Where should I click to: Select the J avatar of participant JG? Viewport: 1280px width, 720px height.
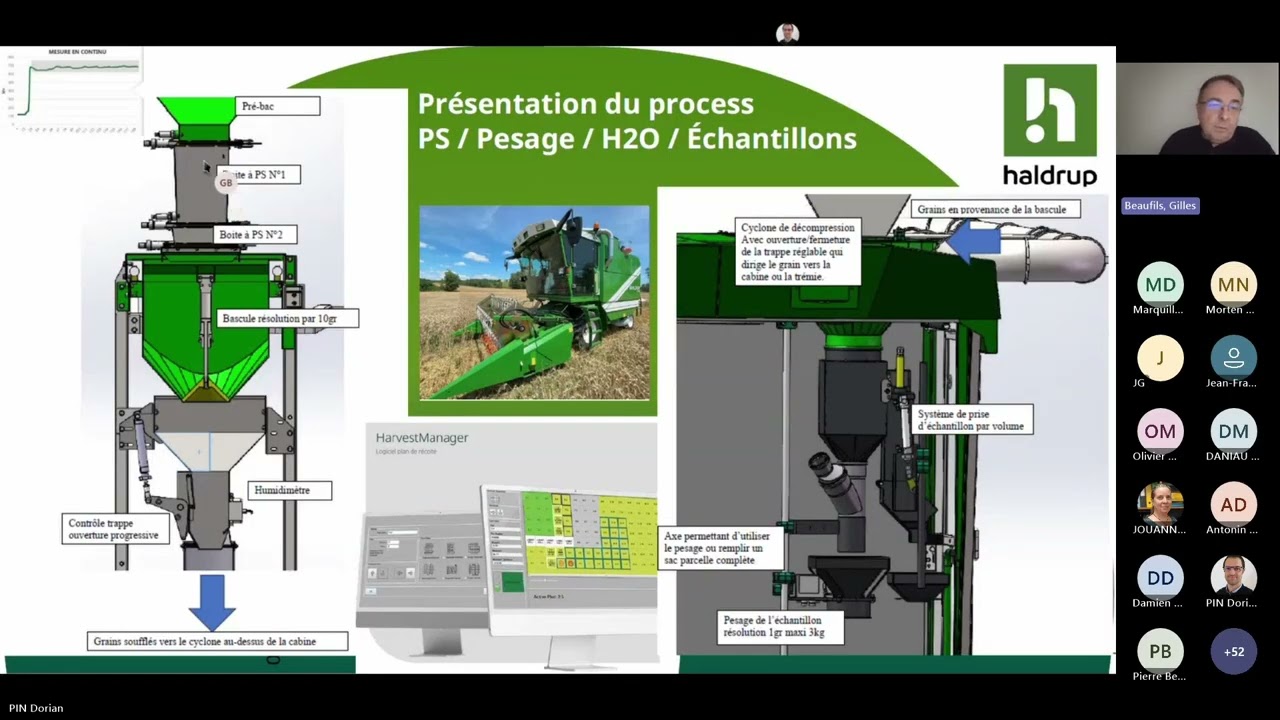click(1160, 358)
